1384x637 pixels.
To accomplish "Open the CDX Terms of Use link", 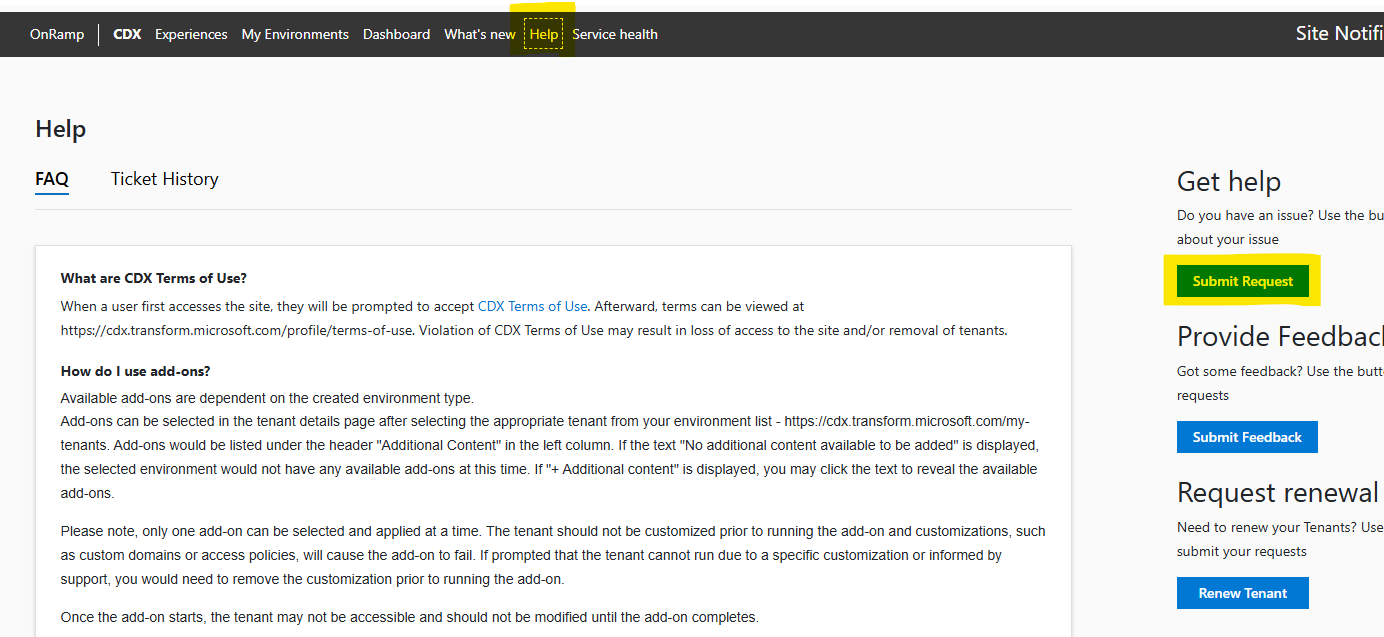I will pos(533,306).
